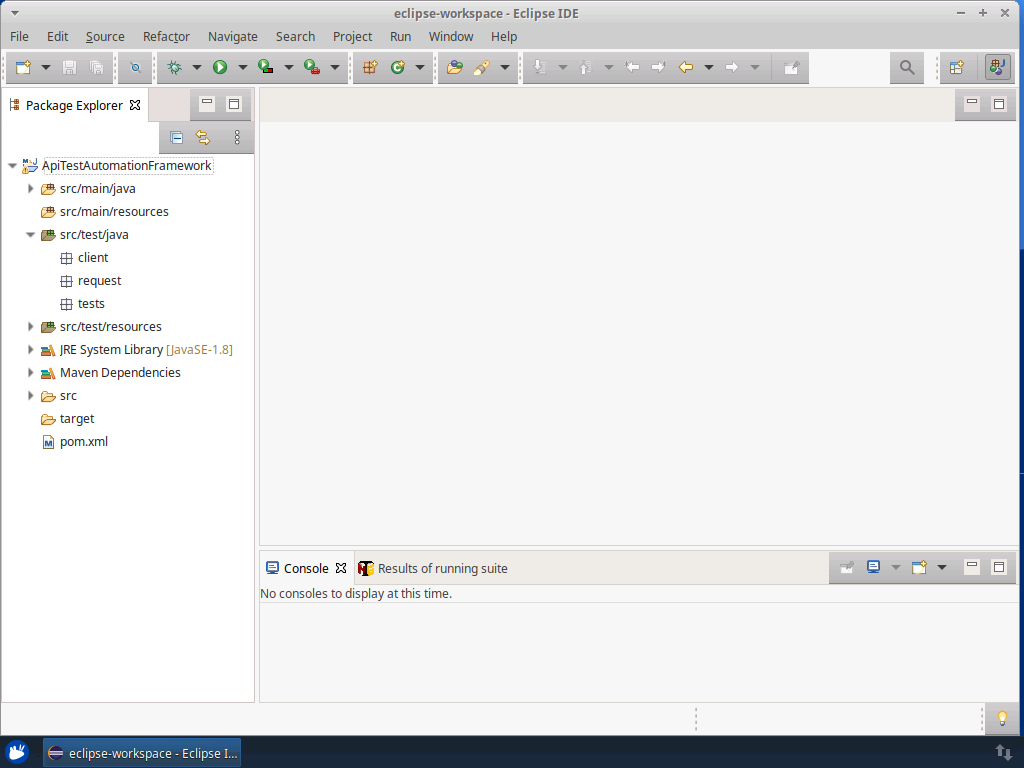Open the Back history dropdown arrow
The width and height of the screenshot is (1024, 768).
point(709,67)
